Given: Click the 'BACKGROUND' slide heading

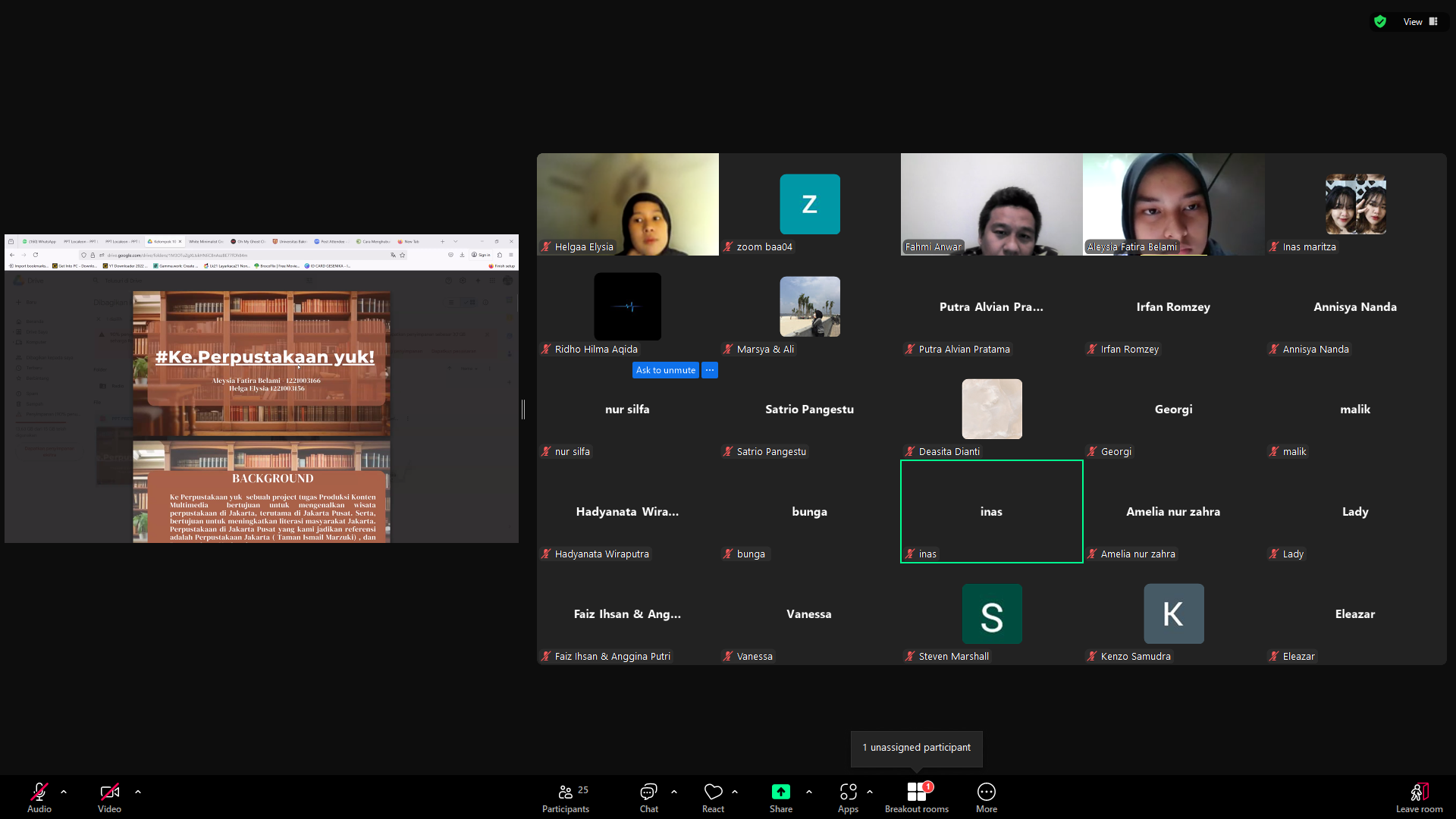Looking at the screenshot, I should tap(272, 479).
